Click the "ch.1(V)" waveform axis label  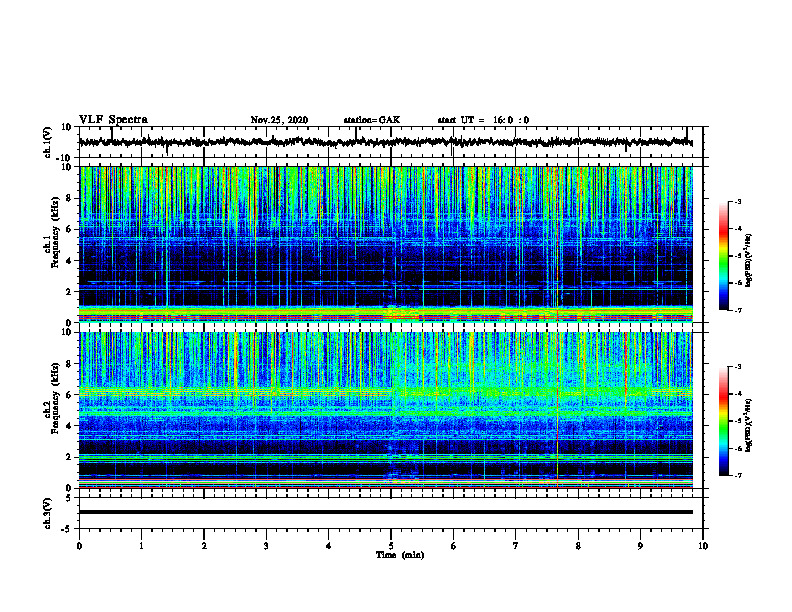click(48, 142)
